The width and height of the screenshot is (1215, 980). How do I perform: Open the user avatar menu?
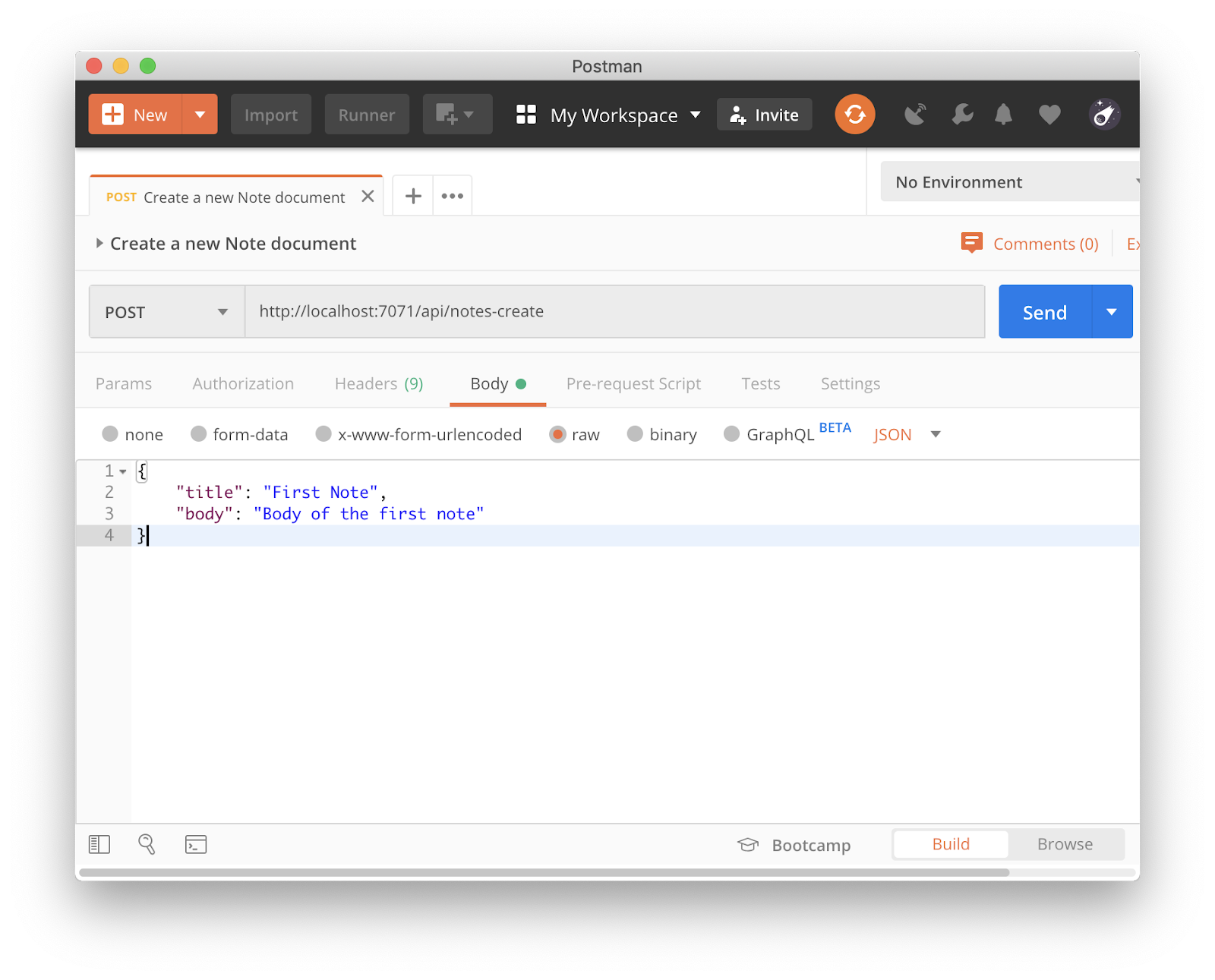(1104, 115)
